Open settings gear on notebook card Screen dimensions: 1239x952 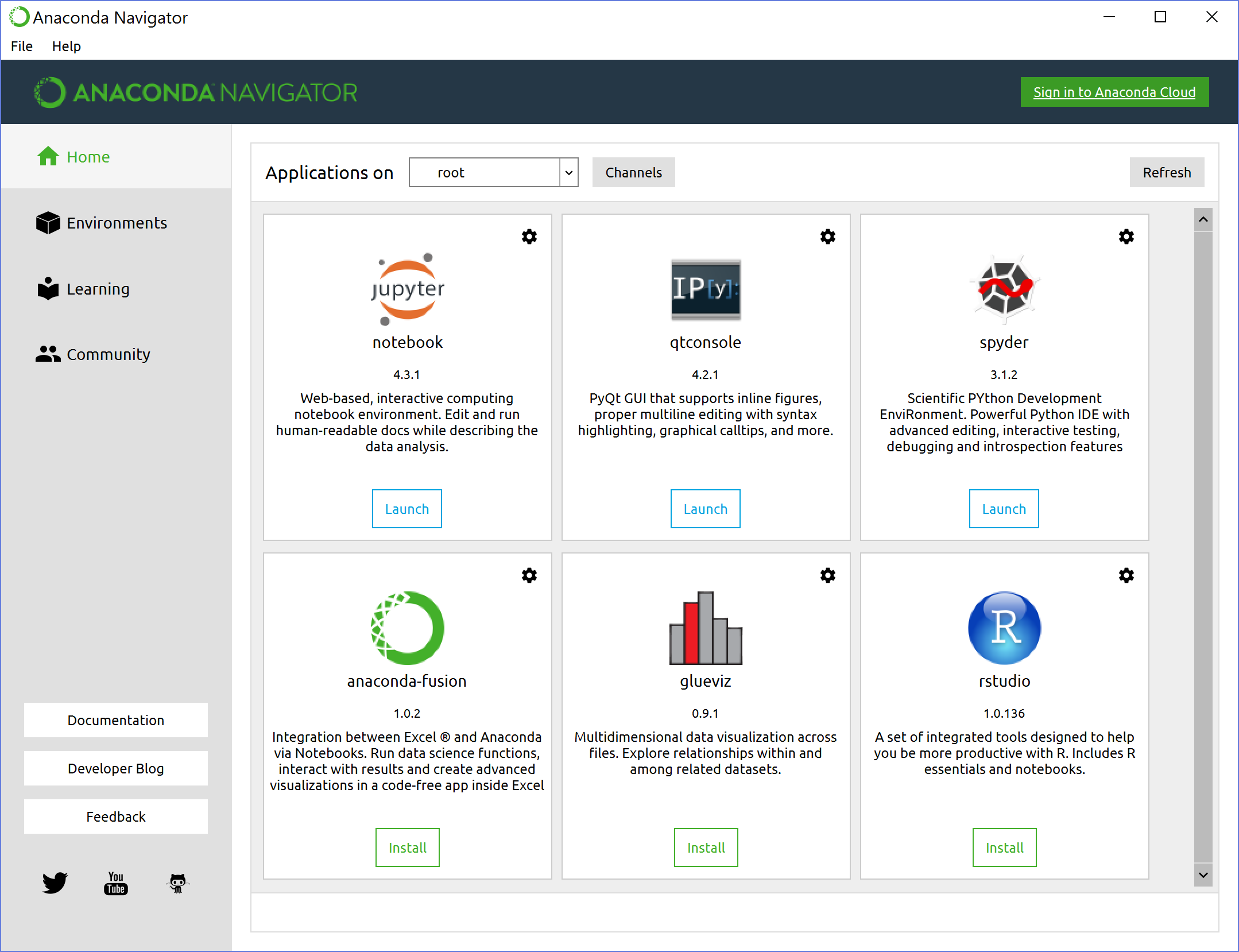click(529, 237)
